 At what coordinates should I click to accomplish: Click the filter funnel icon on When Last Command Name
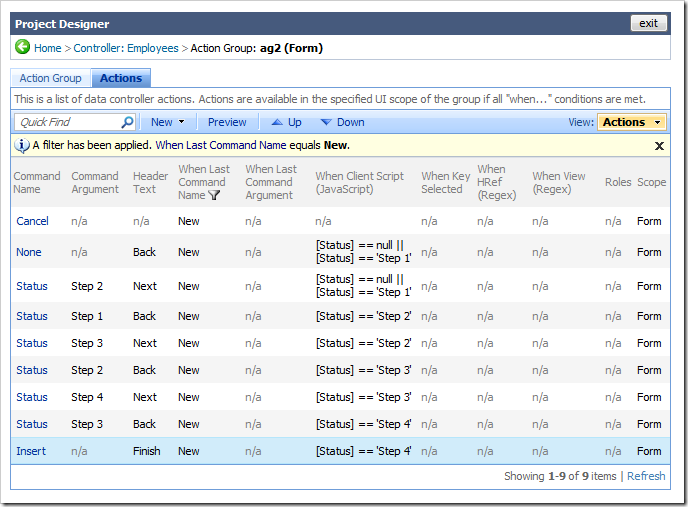[x=213, y=196]
